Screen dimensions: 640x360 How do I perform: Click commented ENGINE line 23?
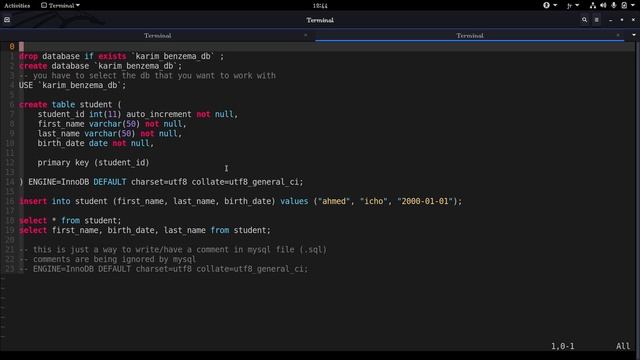[x=164, y=269]
